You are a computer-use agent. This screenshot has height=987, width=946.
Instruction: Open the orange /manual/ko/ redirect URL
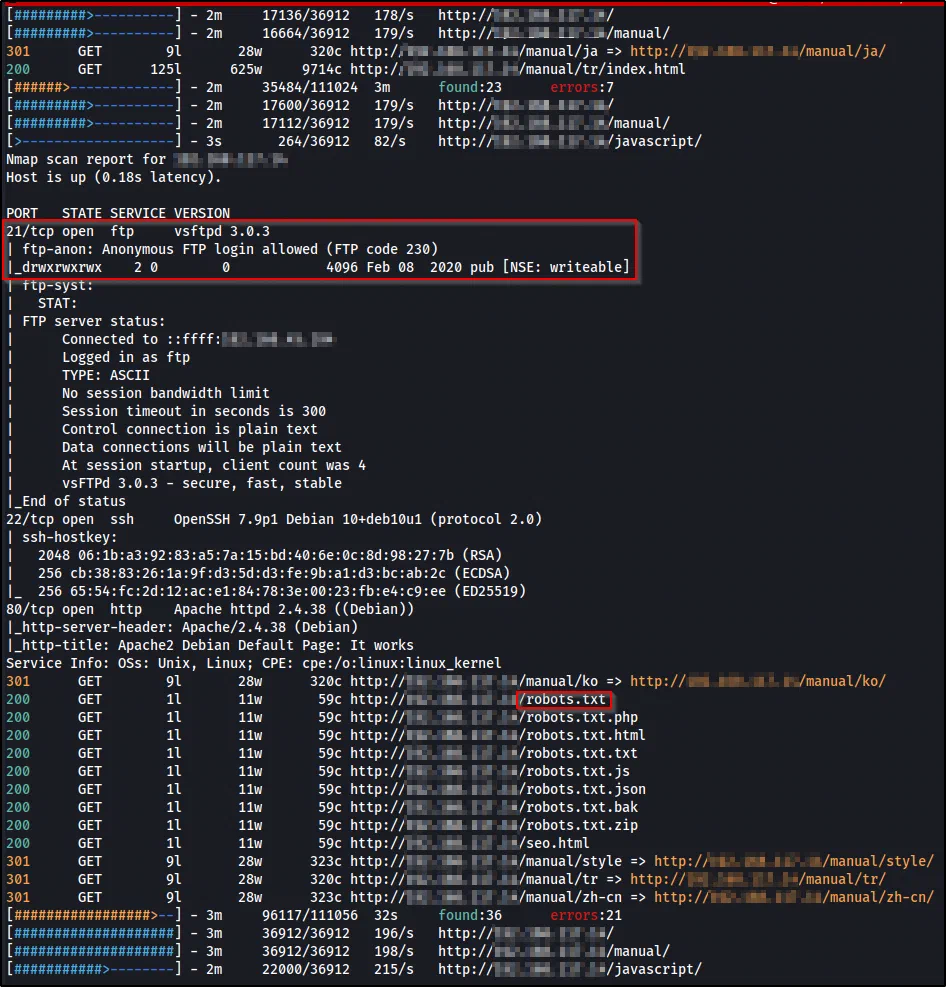point(758,681)
